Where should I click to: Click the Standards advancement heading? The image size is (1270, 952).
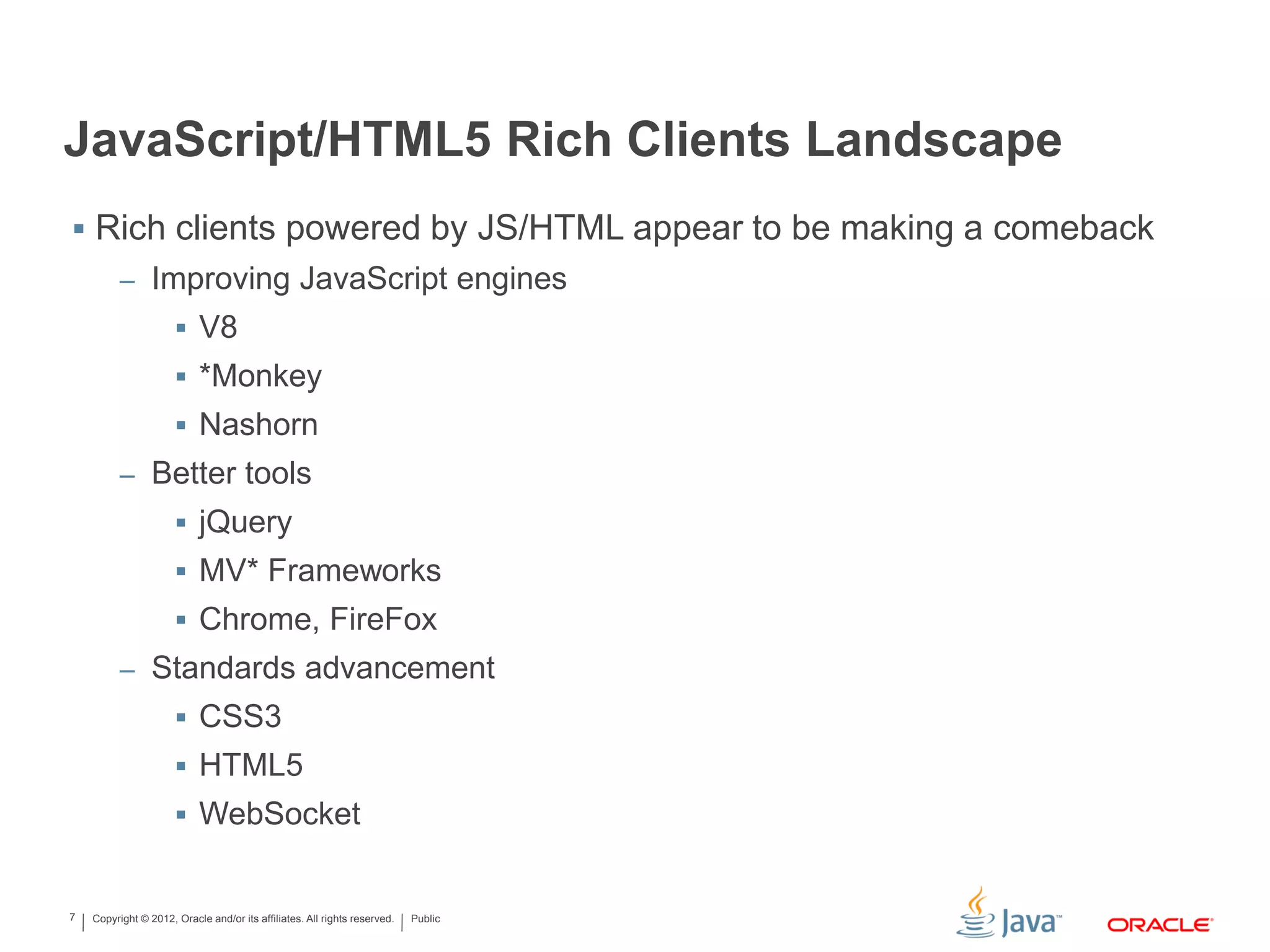tap(322, 668)
